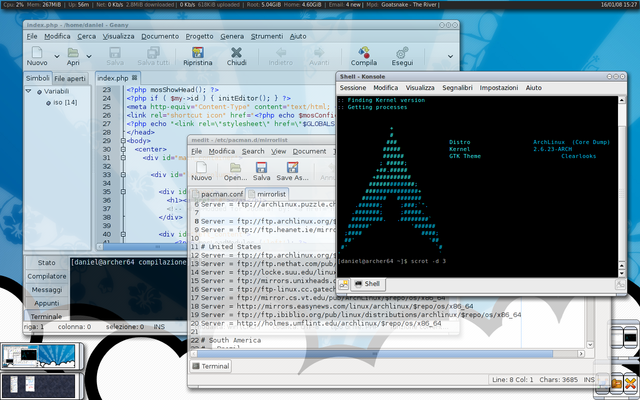640x400 pixels.
Task: Open the Sessione menu in Konsole
Action: pyautogui.click(x=353, y=88)
